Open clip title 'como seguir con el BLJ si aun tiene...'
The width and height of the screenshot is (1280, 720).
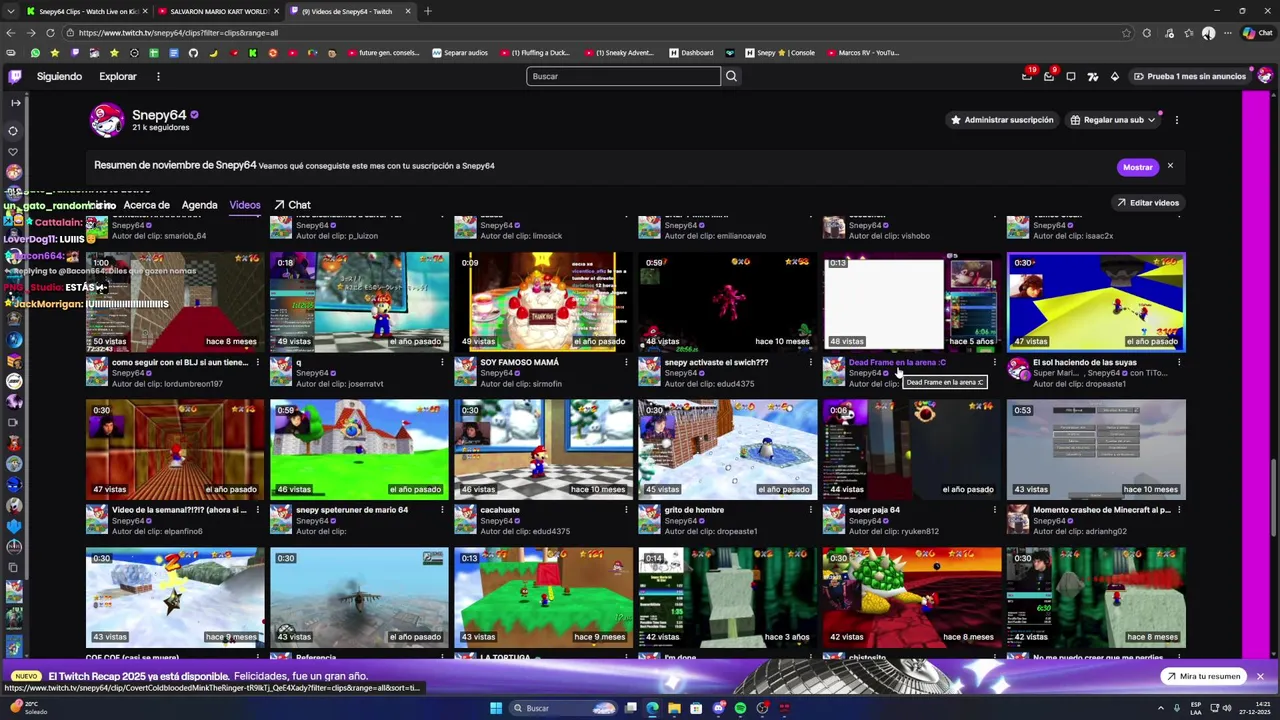click(x=180, y=362)
